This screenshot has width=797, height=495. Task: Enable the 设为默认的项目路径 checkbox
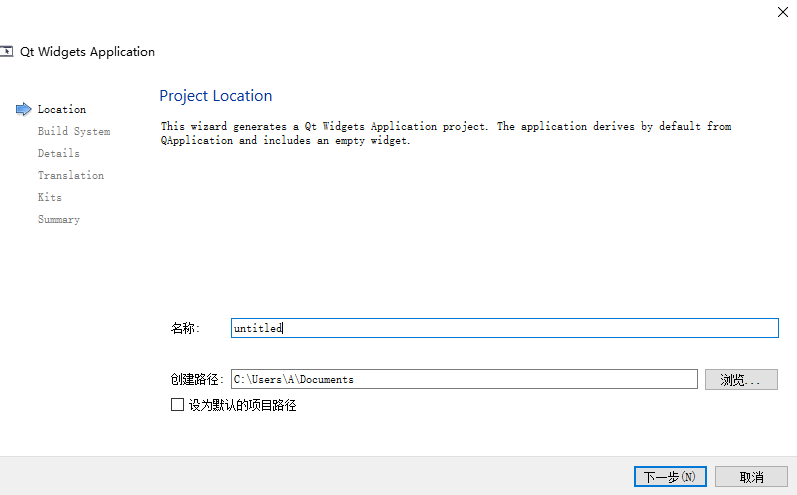pos(177,405)
